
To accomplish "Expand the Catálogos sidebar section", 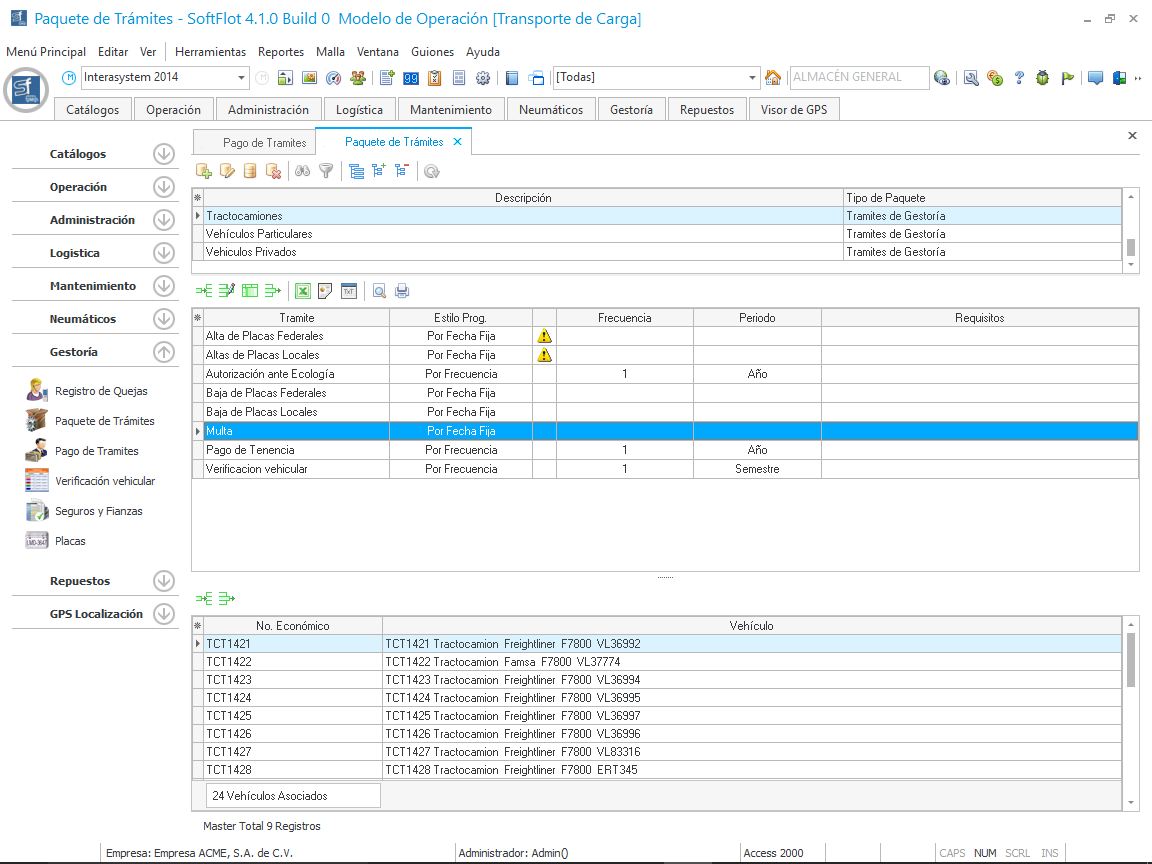I will click(x=164, y=154).
